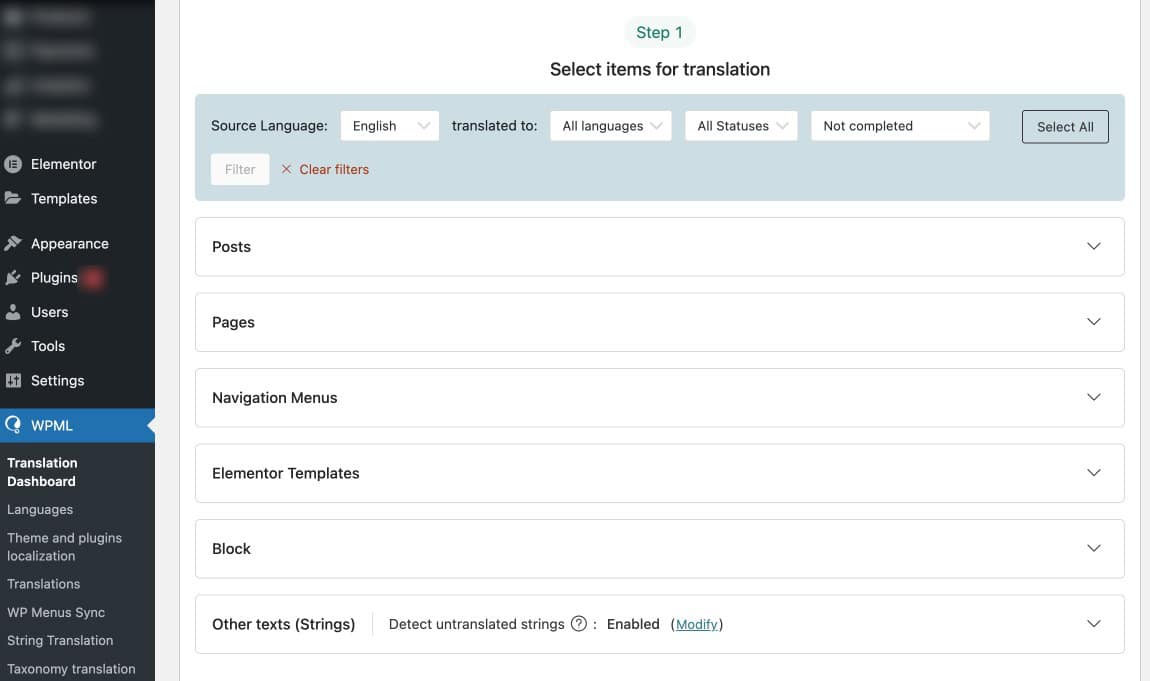
Task: Click the Elementor Templates title
Action: point(285,474)
